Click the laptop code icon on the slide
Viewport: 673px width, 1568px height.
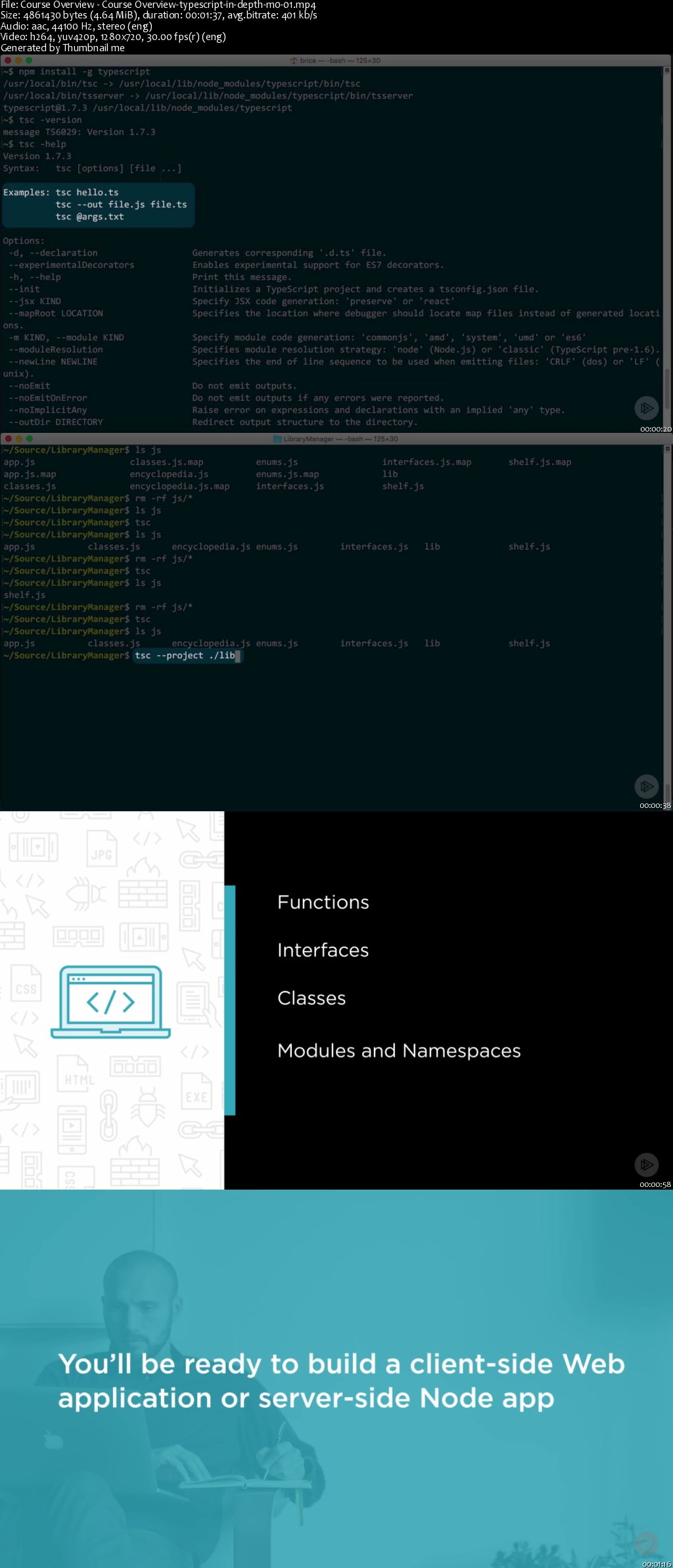pos(110,1002)
